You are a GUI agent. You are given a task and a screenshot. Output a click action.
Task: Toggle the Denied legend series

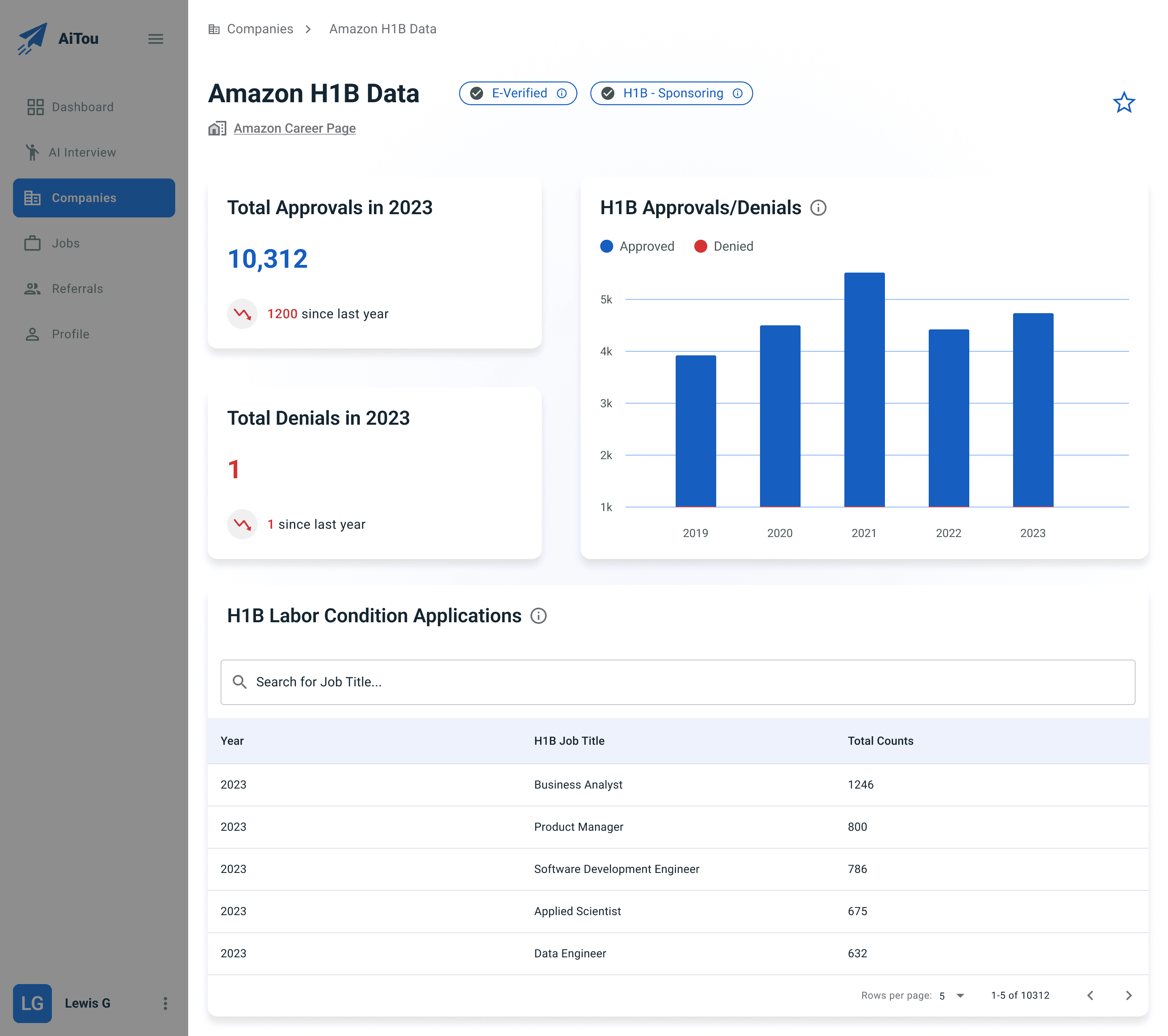(724, 246)
